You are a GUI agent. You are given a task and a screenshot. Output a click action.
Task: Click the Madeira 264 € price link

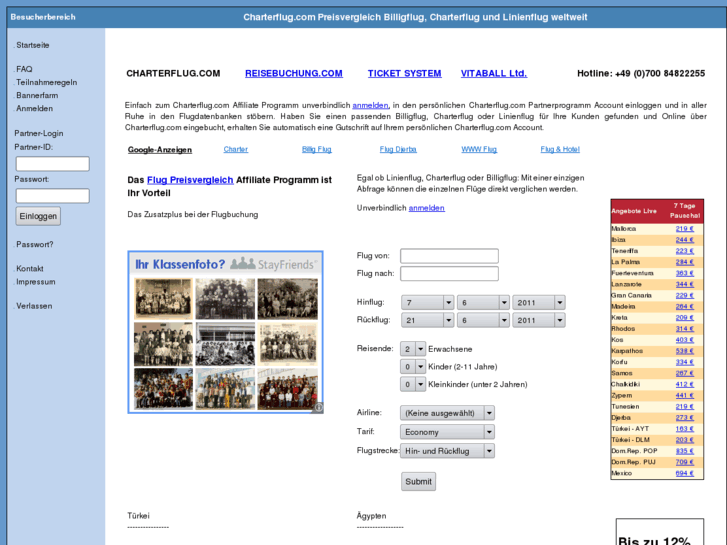coord(684,307)
